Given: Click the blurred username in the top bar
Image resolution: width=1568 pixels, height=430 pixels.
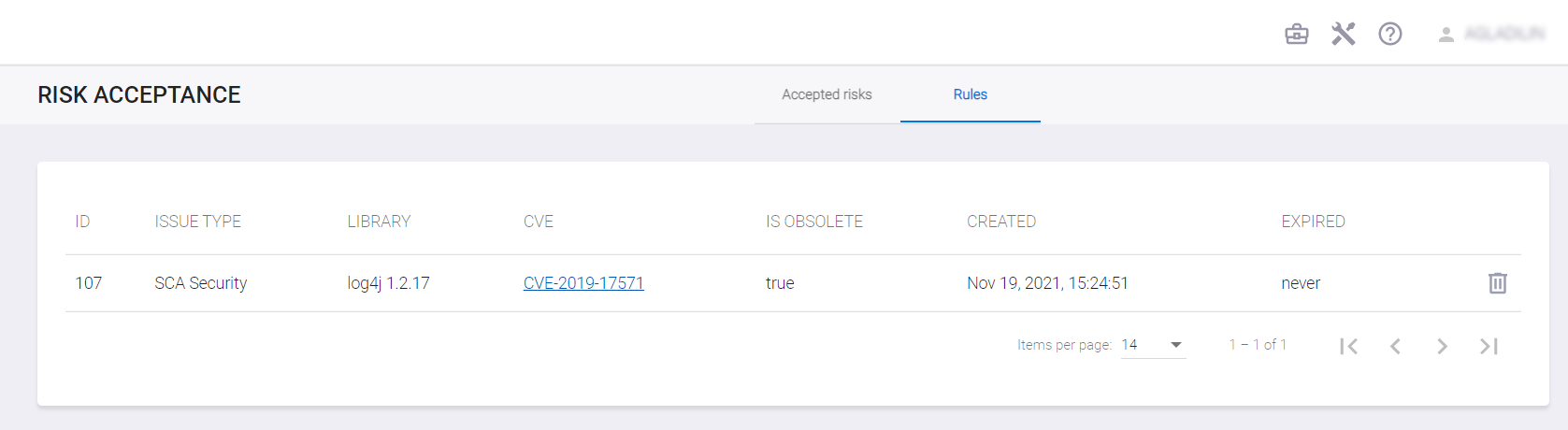Looking at the screenshot, I should 1504,35.
